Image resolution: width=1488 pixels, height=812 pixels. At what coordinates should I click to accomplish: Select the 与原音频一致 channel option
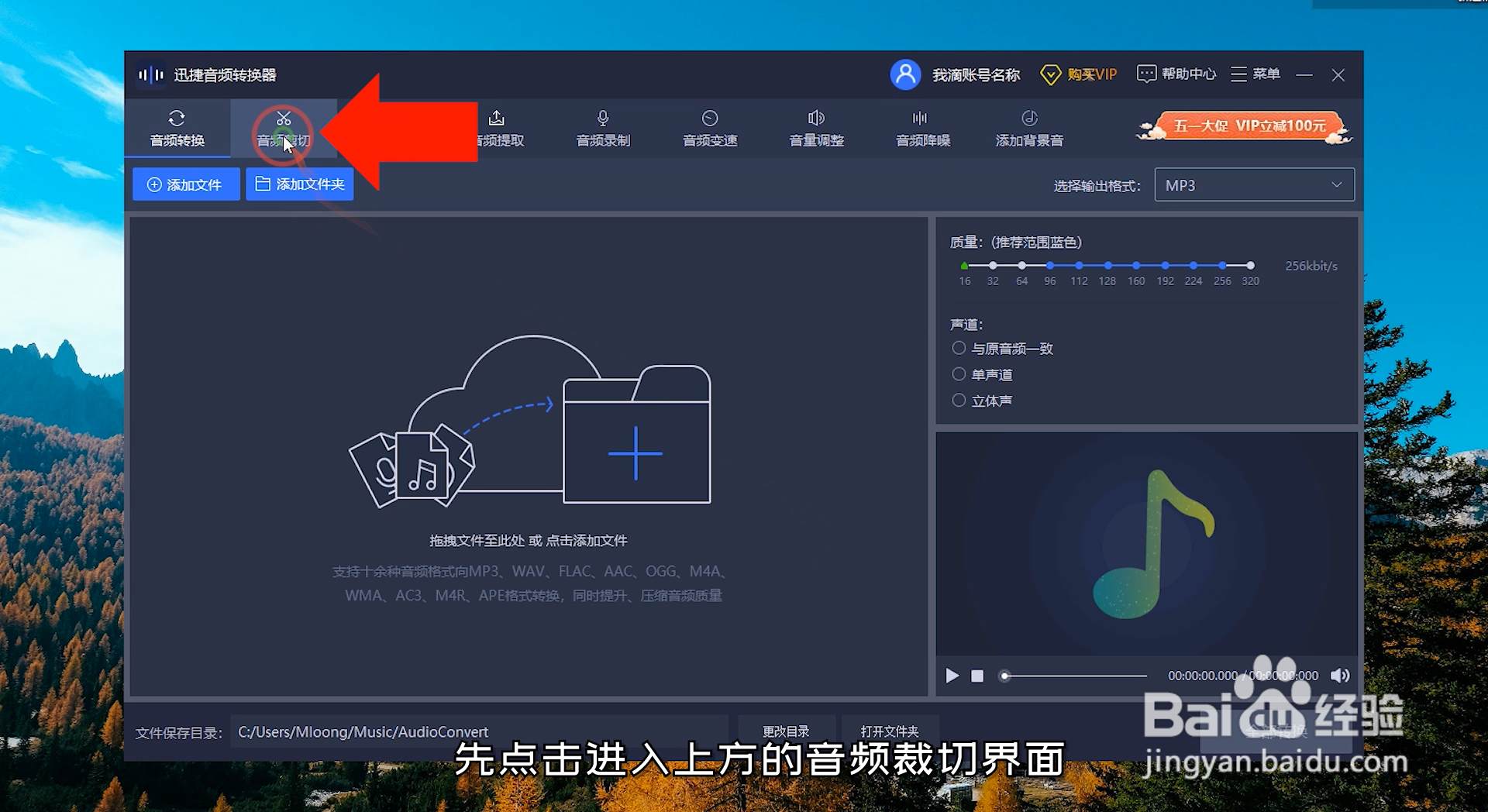[x=1002, y=349]
